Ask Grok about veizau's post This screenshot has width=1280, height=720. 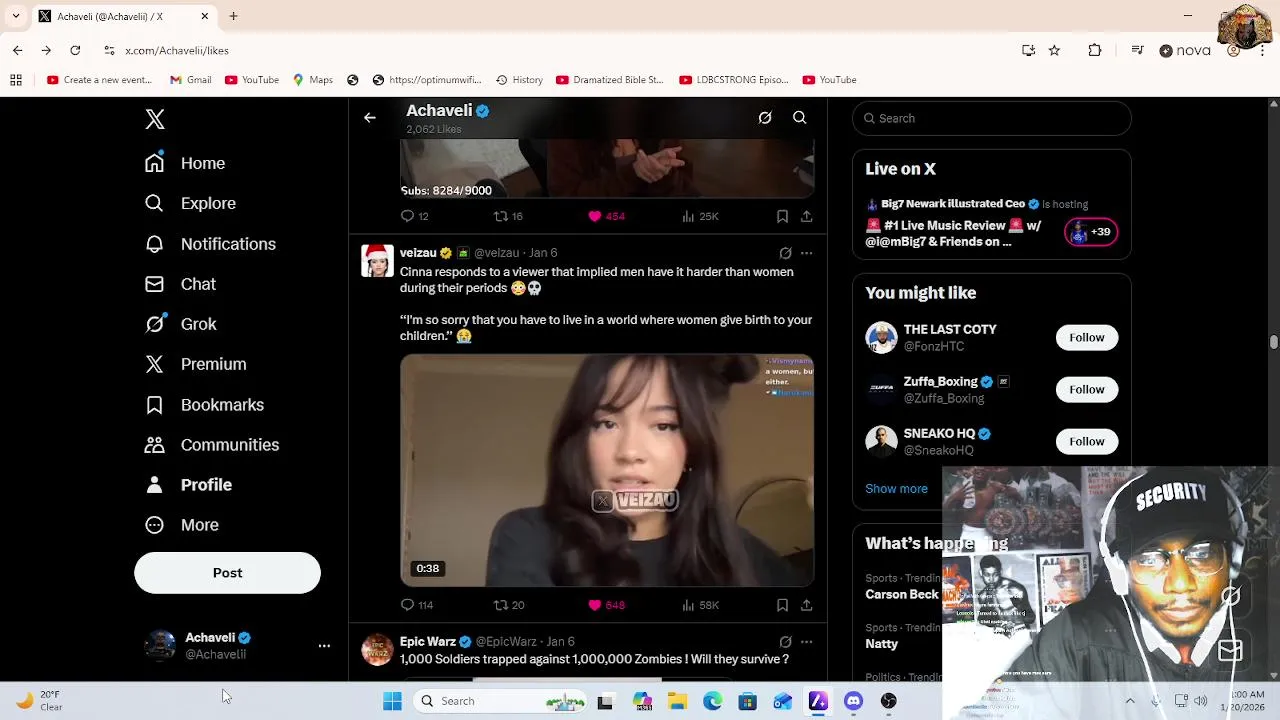point(785,253)
